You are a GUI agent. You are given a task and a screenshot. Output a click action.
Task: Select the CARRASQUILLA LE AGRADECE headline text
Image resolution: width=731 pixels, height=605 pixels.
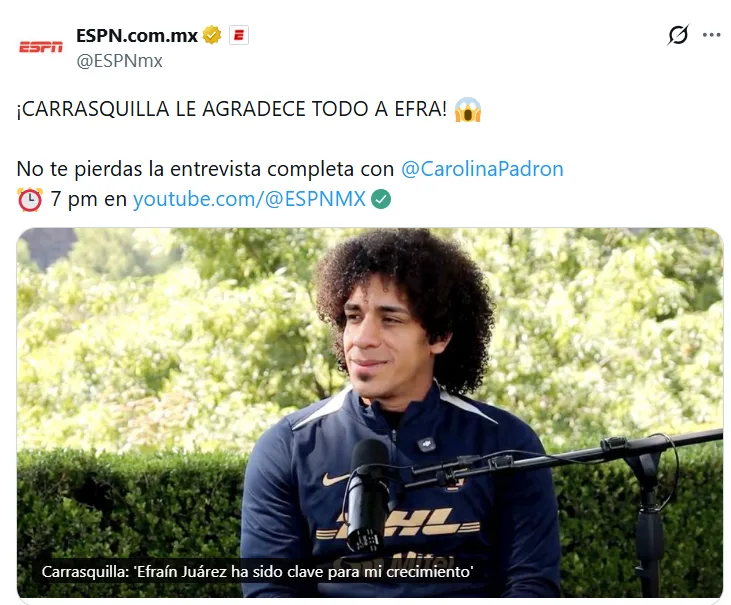pyautogui.click(x=232, y=110)
